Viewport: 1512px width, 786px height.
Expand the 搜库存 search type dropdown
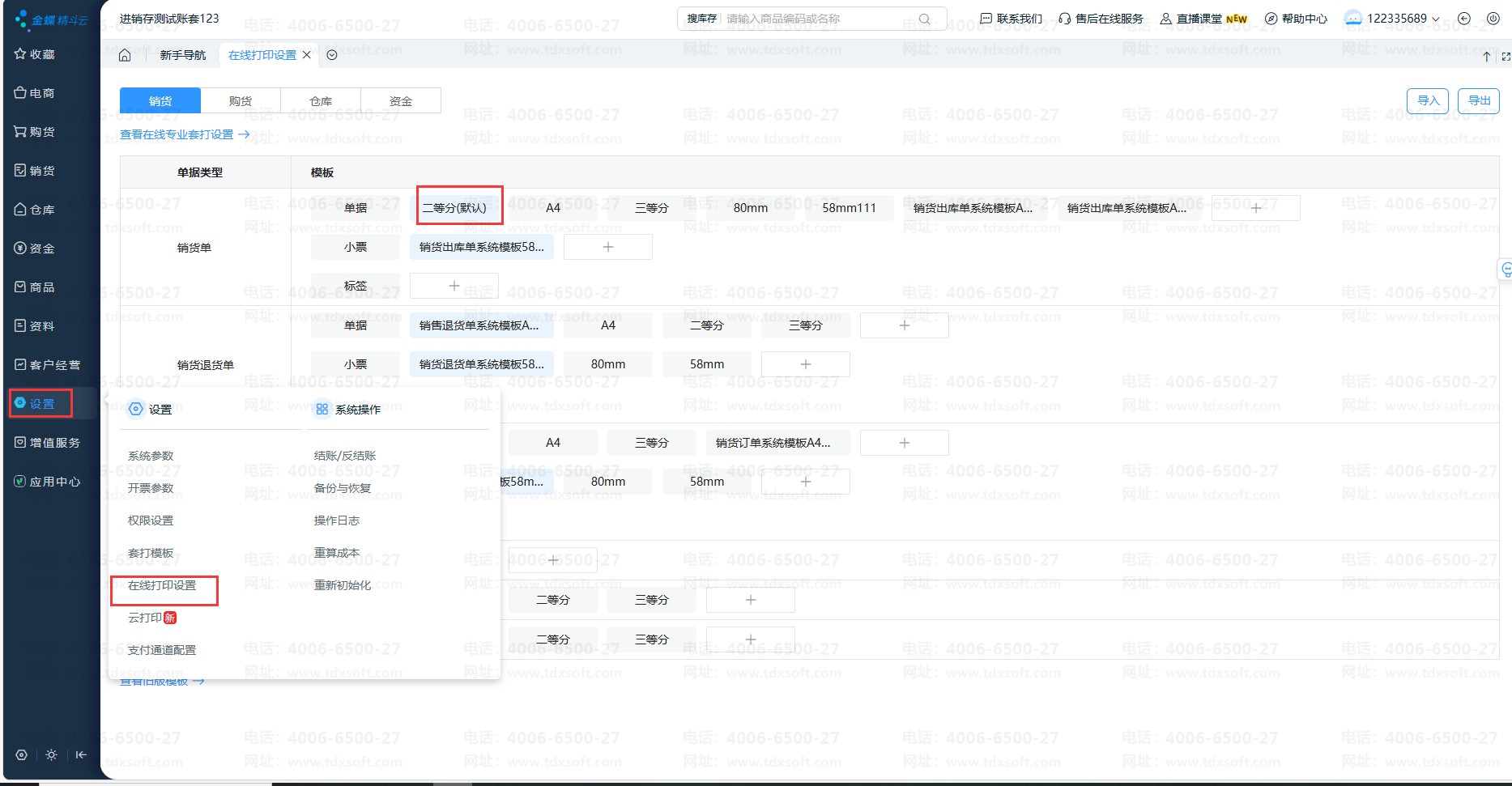click(x=701, y=19)
